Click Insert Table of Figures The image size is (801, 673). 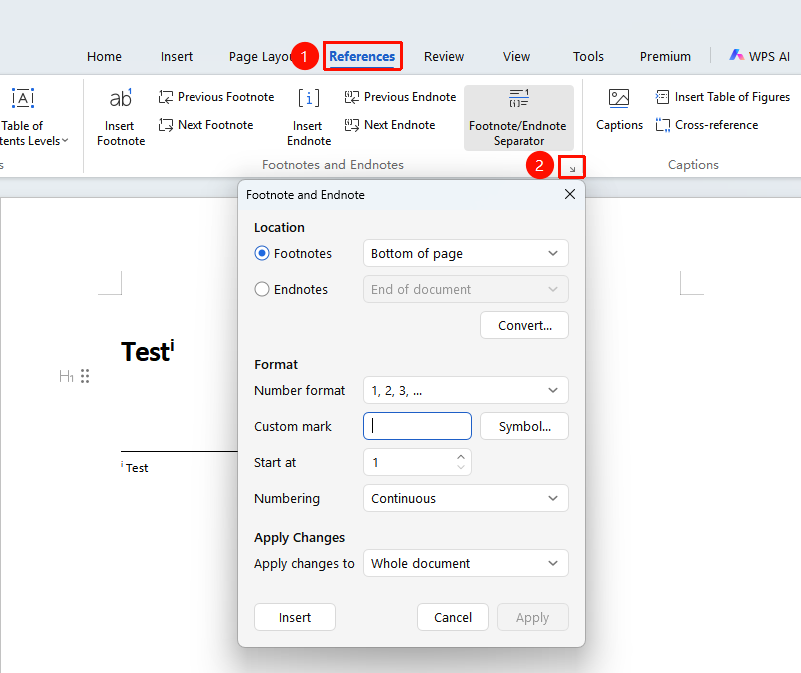coord(723,97)
